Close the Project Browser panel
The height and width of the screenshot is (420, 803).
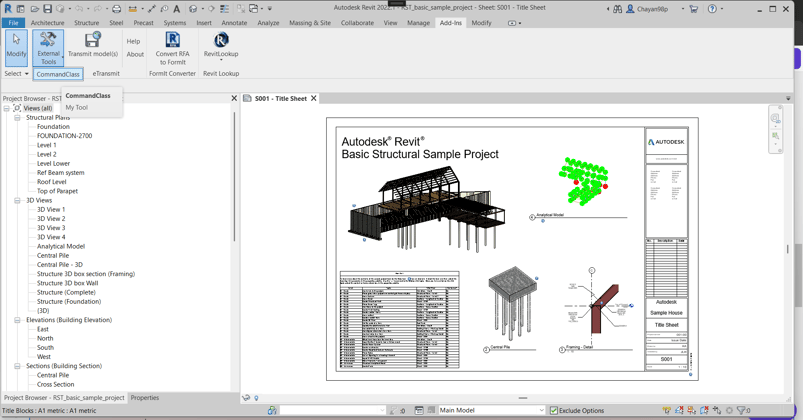(234, 98)
